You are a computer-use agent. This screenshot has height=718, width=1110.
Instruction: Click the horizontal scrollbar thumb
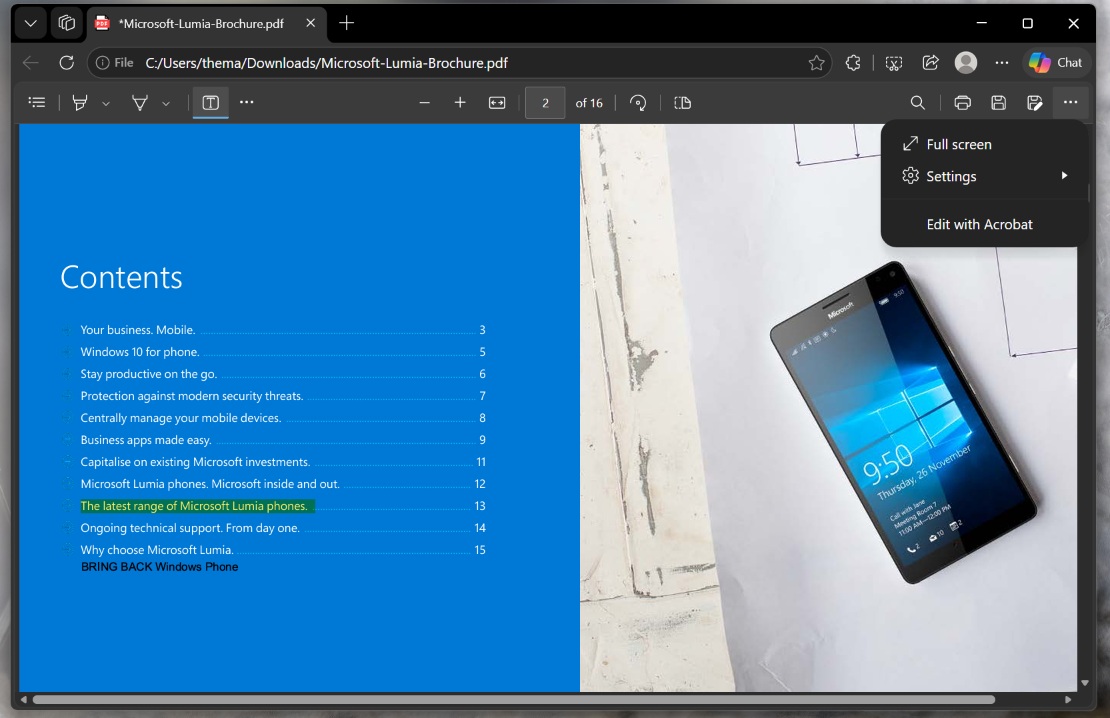coord(513,700)
